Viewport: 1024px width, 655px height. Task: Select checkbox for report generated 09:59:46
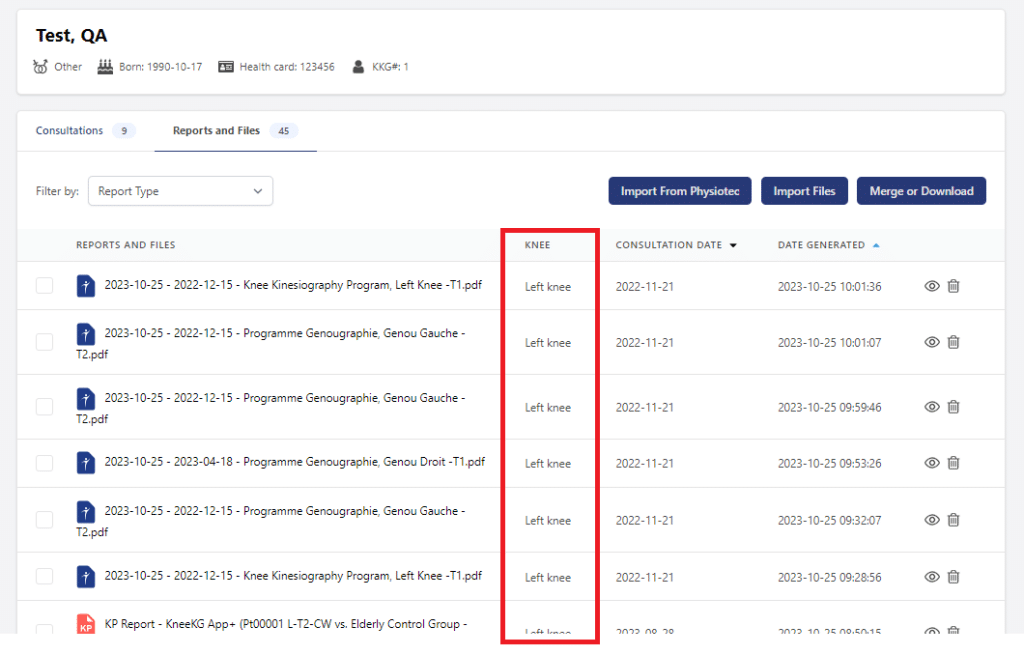coord(44,406)
